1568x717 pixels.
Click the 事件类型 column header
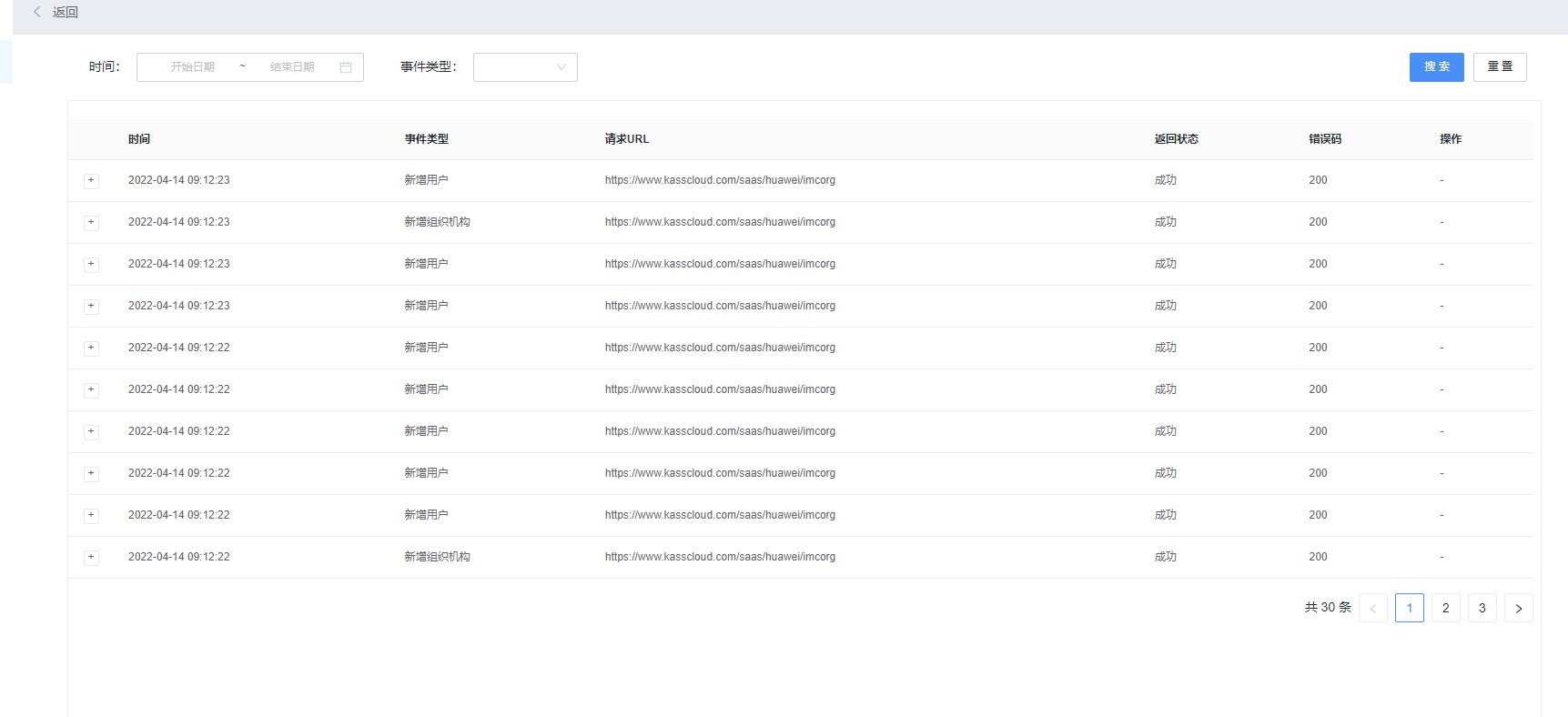click(x=427, y=139)
